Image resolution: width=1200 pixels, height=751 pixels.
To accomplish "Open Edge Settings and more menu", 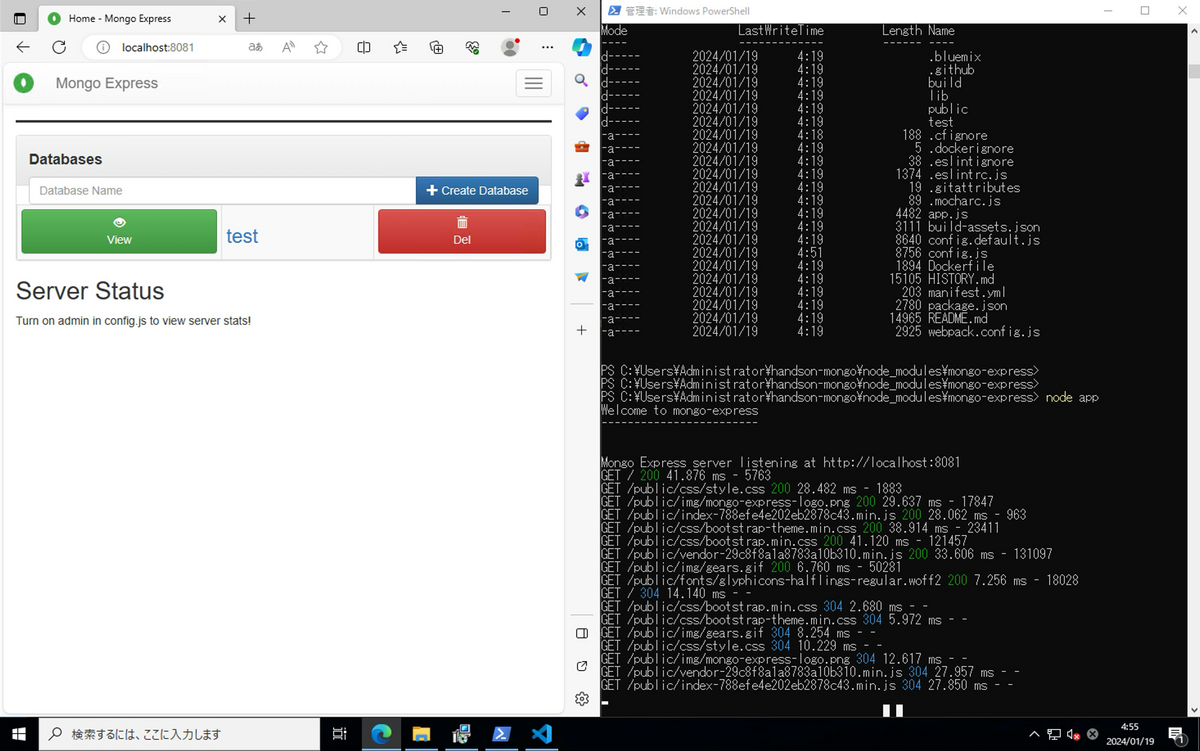I will (547, 47).
